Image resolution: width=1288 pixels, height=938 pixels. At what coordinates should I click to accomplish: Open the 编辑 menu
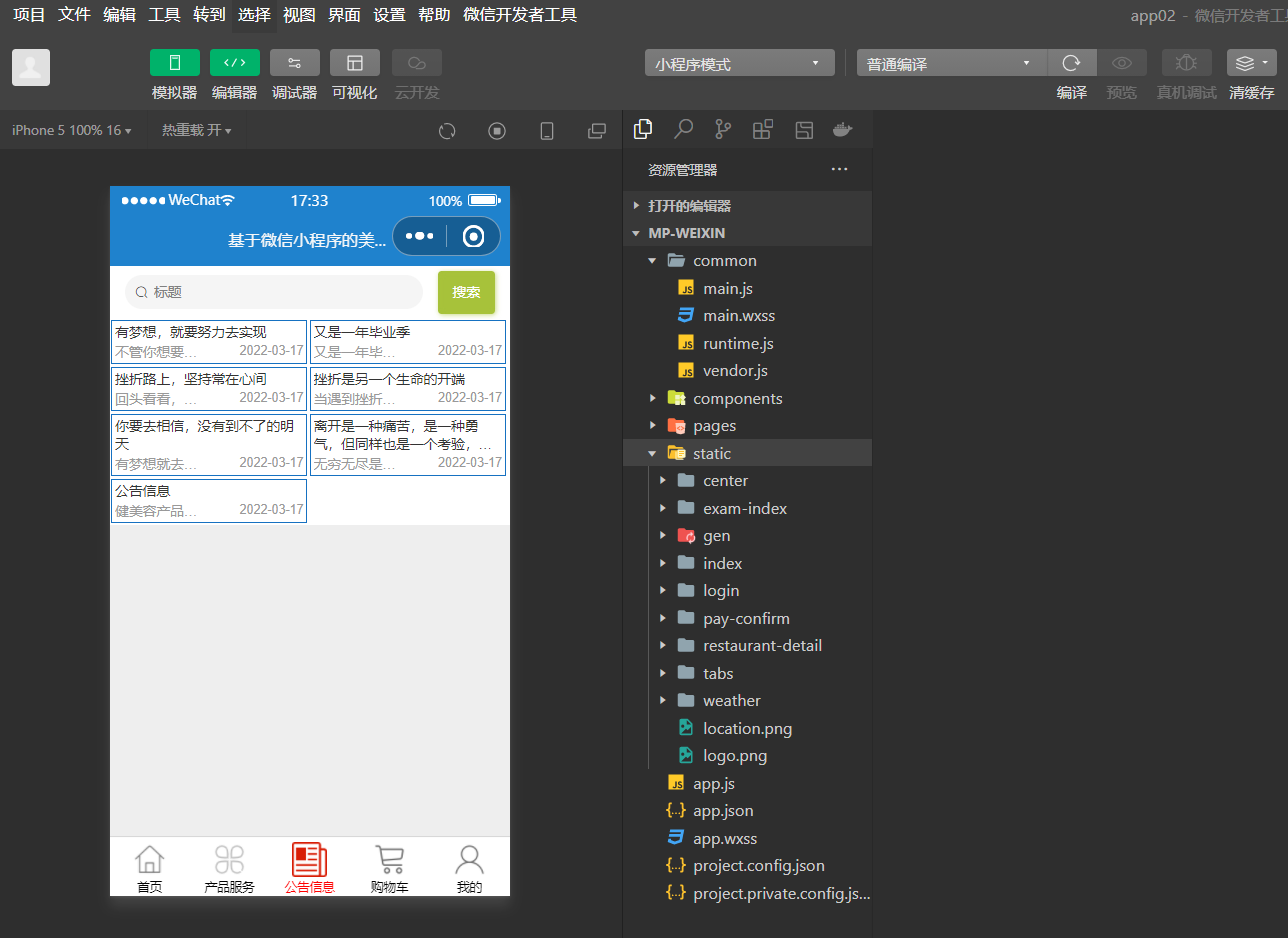click(119, 15)
